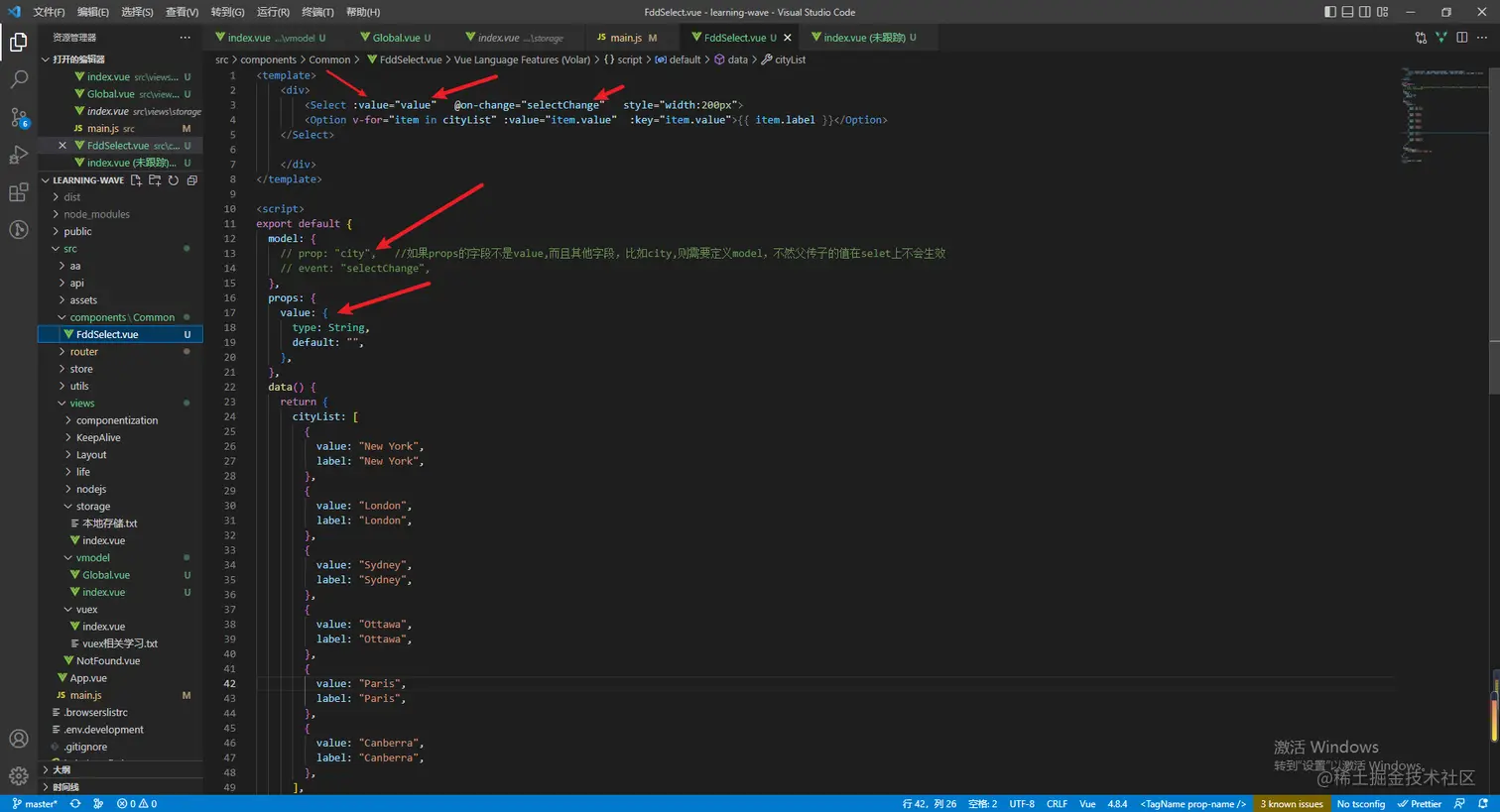The image size is (1500, 812).
Task: Click the code minimap overview
Action: (1442, 114)
